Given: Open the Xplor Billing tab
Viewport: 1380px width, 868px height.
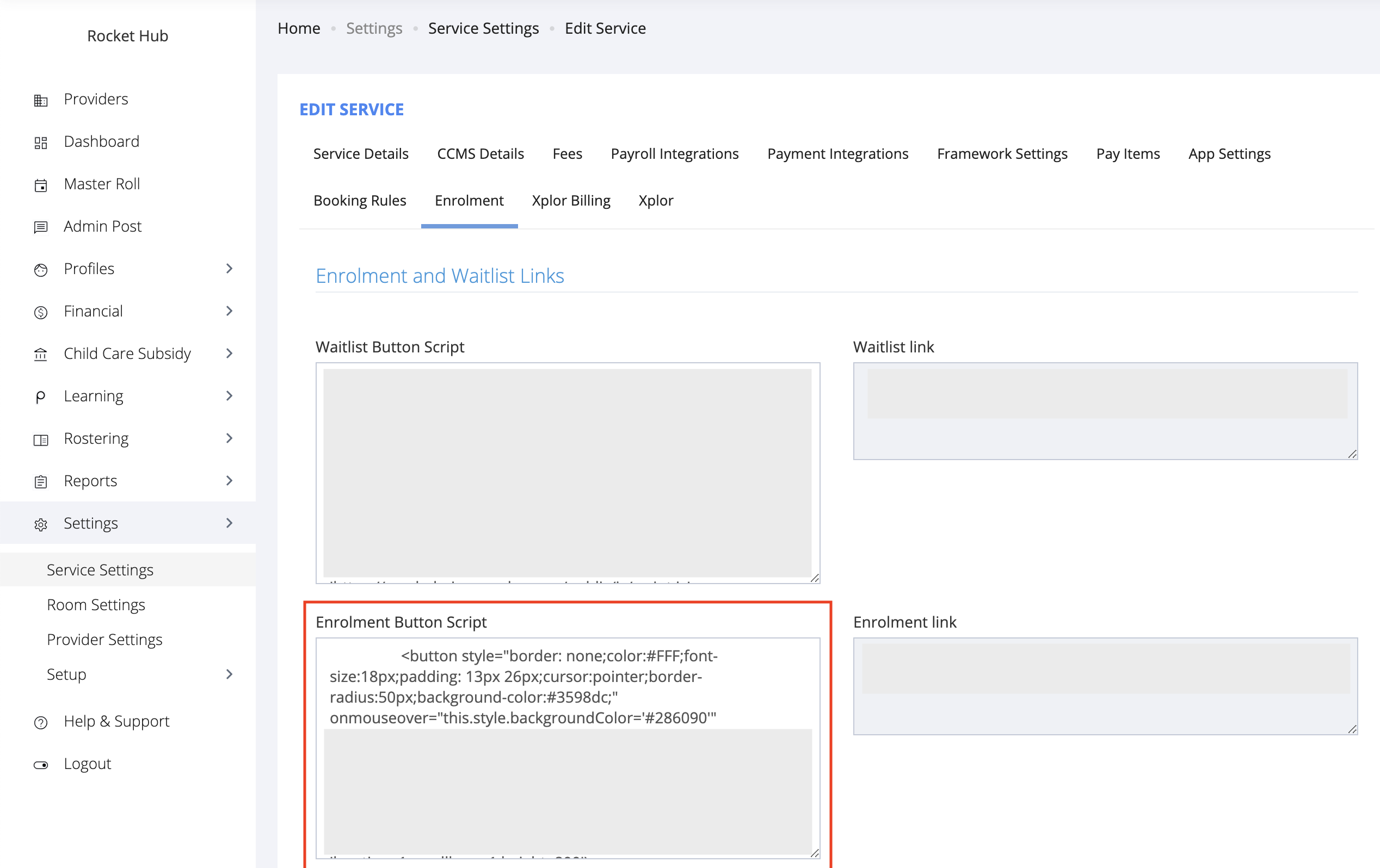Looking at the screenshot, I should point(571,201).
